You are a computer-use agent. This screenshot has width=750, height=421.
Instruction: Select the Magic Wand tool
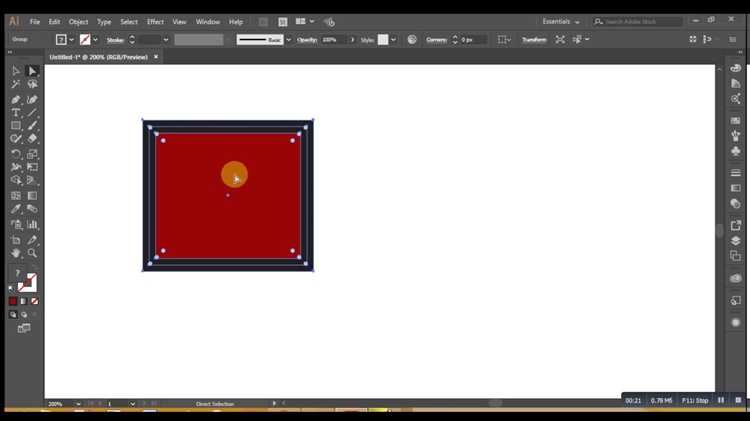16,84
